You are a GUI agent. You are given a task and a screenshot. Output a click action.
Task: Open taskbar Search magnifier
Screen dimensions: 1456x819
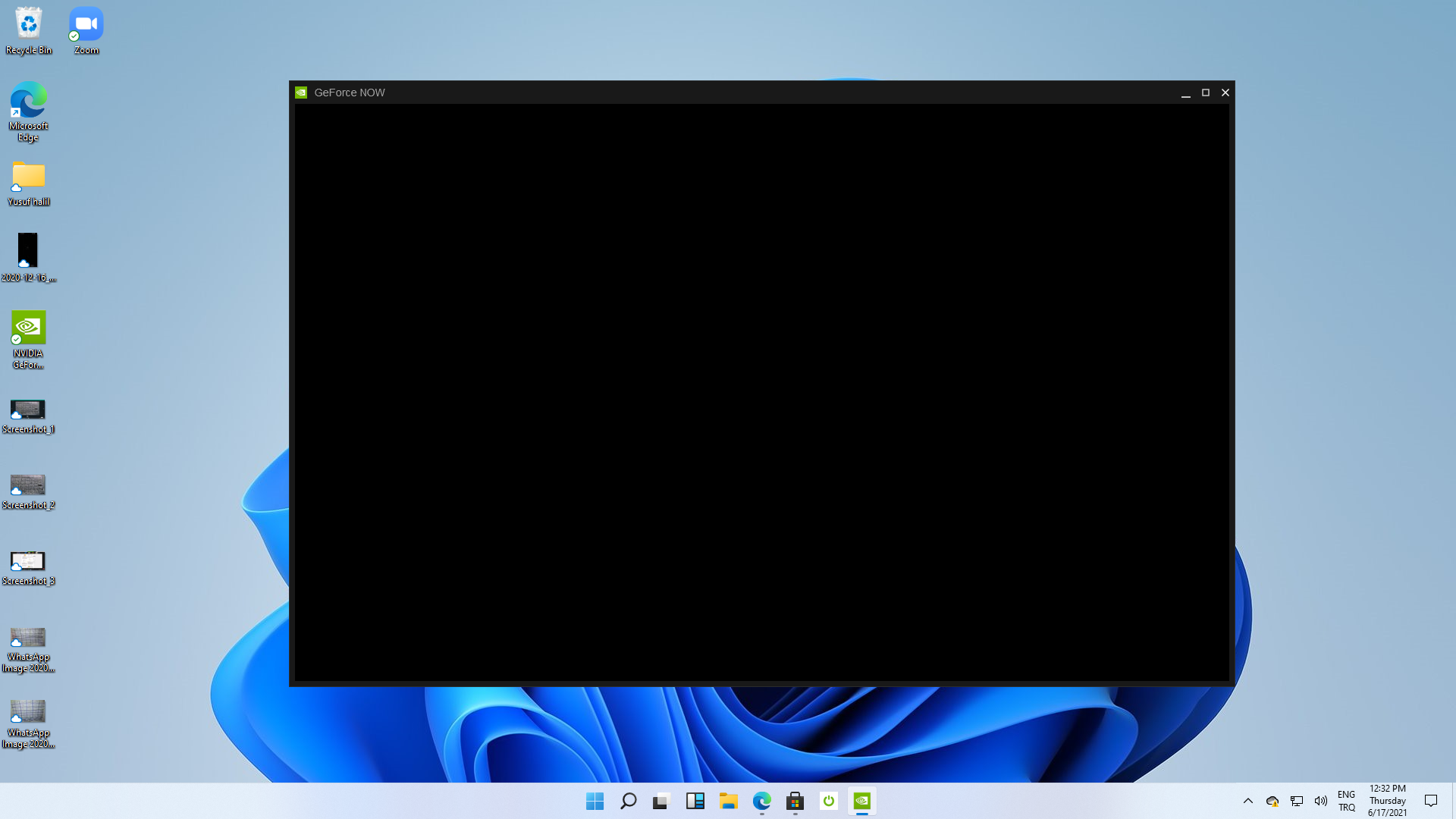[629, 801]
